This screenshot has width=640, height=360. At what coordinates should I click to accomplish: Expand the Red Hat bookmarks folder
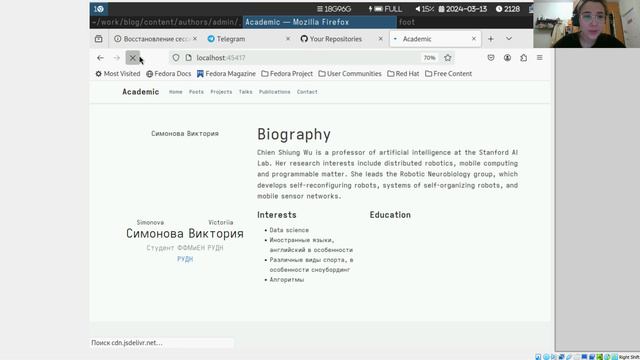403,74
